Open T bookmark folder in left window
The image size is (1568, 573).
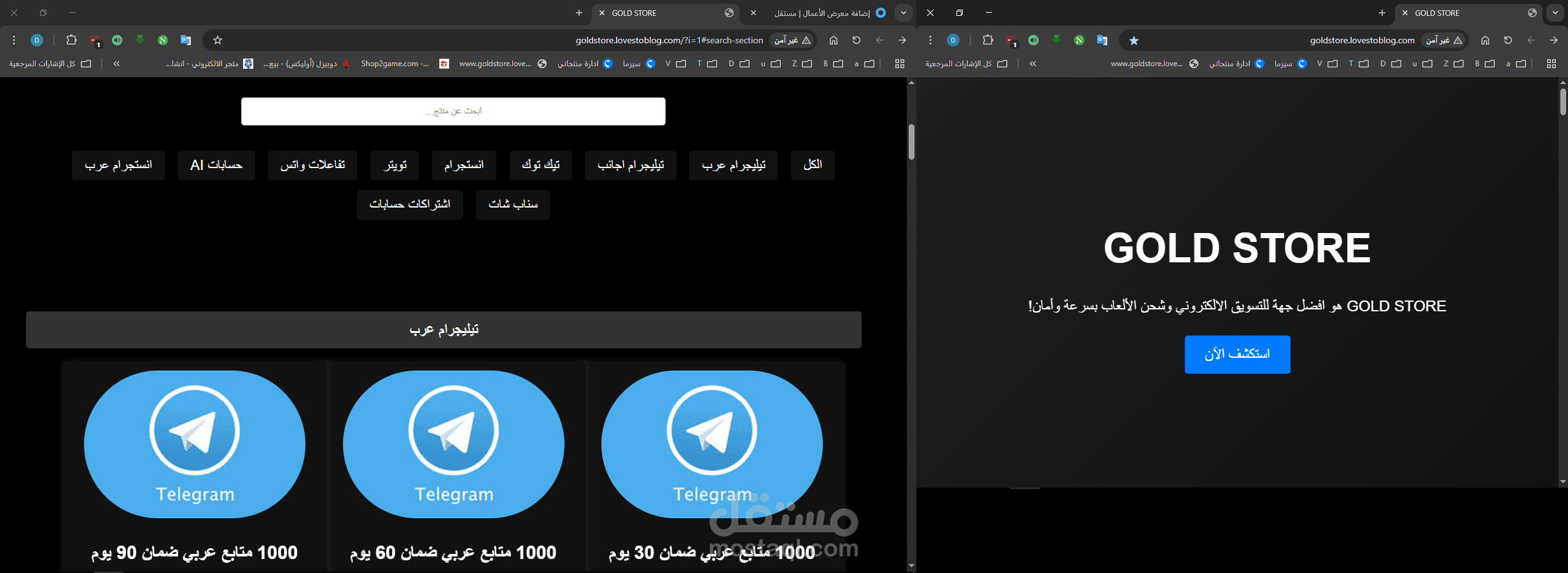[707, 64]
